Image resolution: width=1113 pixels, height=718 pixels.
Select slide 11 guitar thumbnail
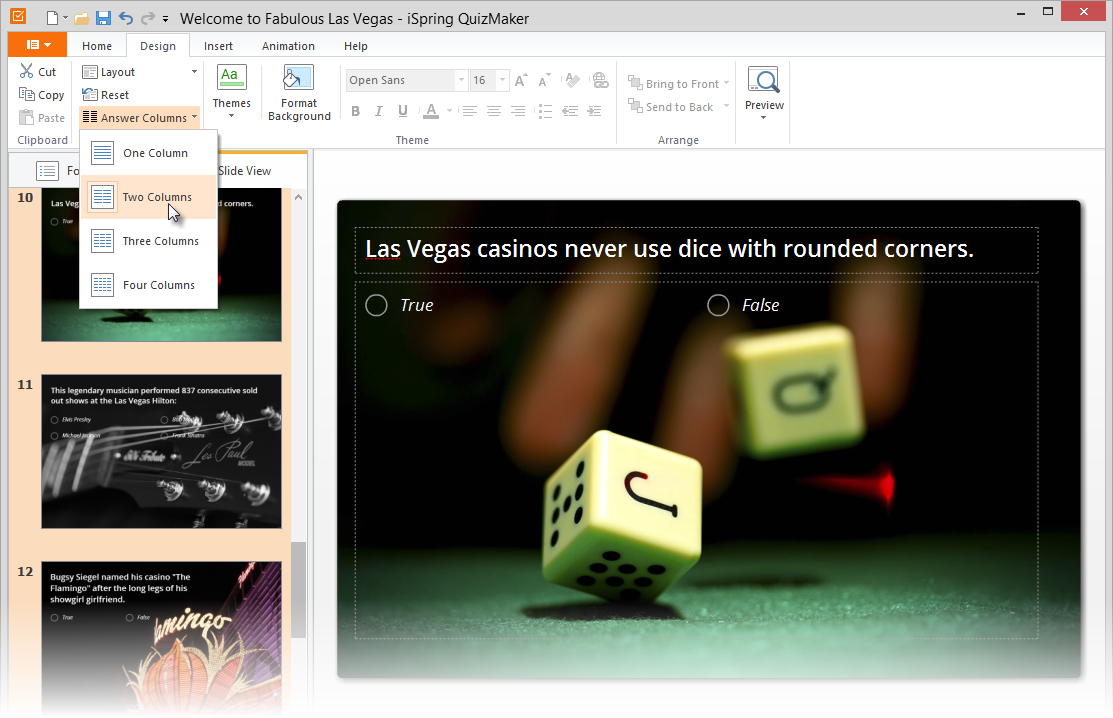pos(161,452)
